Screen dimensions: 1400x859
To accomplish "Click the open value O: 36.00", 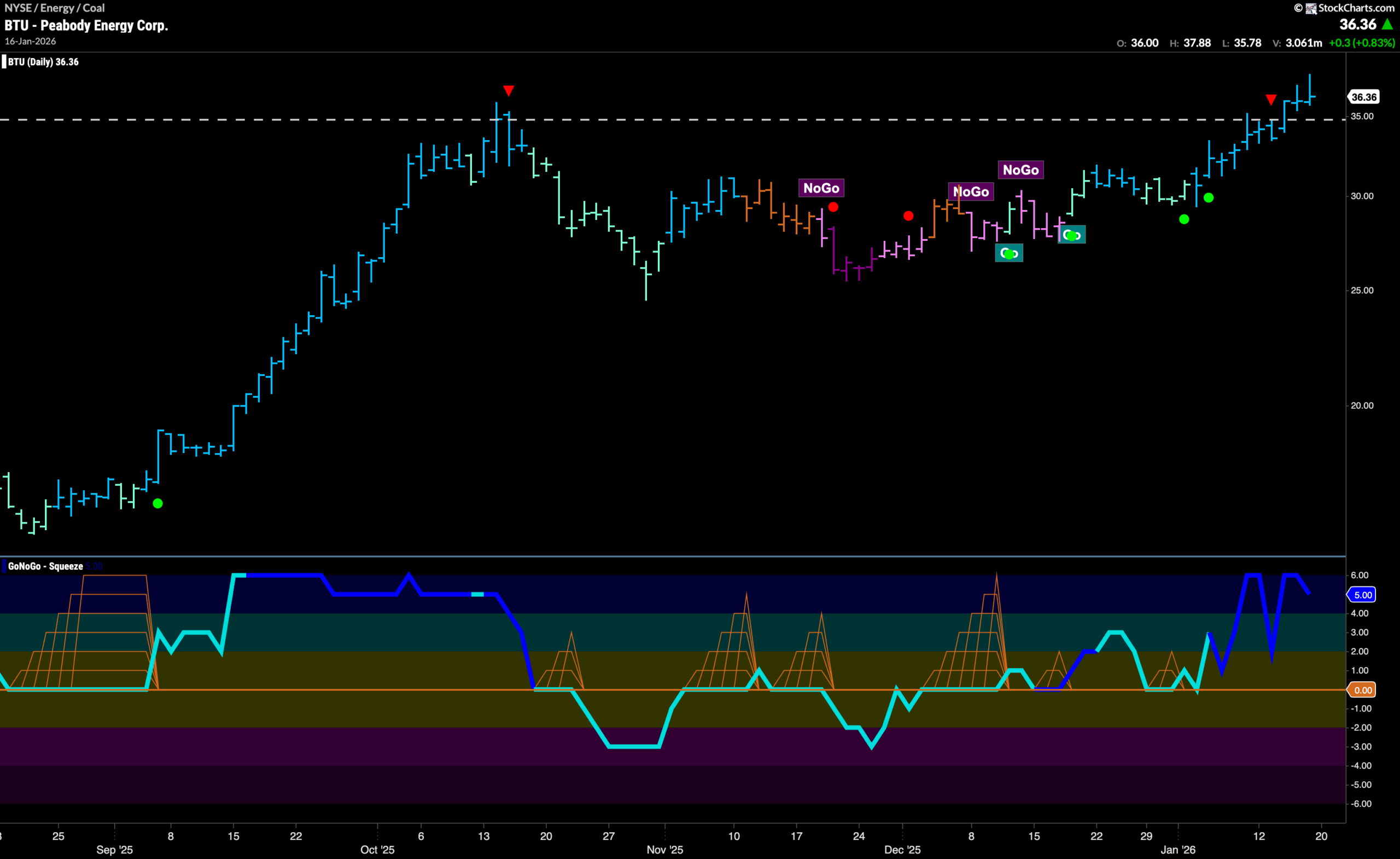I will tap(1137, 43).
